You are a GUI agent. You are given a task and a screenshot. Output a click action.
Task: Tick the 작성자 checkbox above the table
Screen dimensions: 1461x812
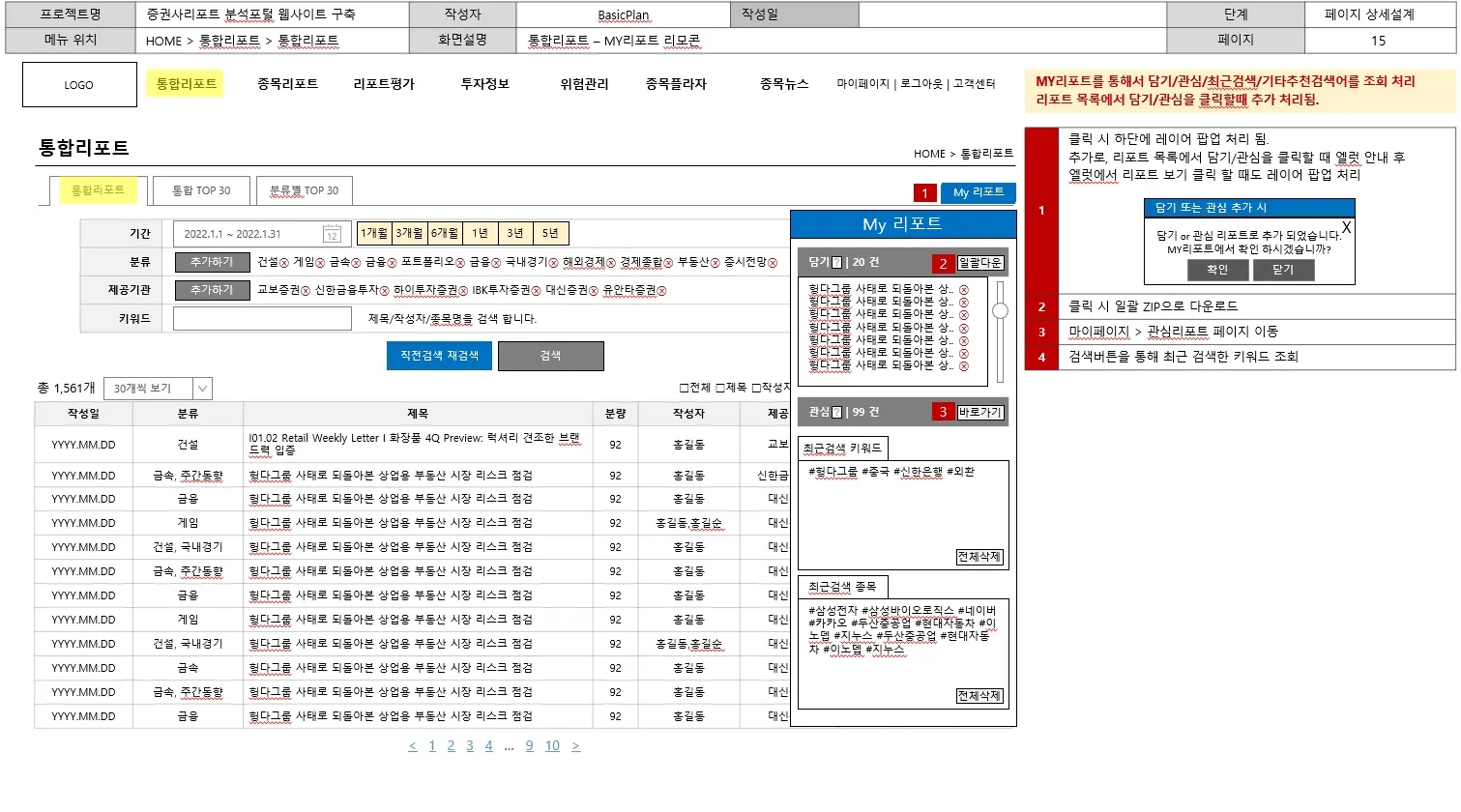[756, 388]
